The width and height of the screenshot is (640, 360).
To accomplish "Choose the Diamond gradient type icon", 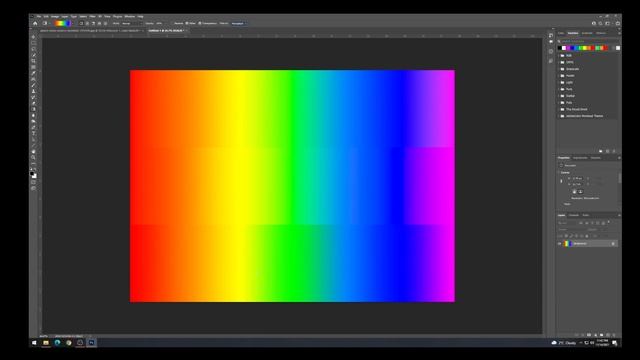I will (105, 23).
